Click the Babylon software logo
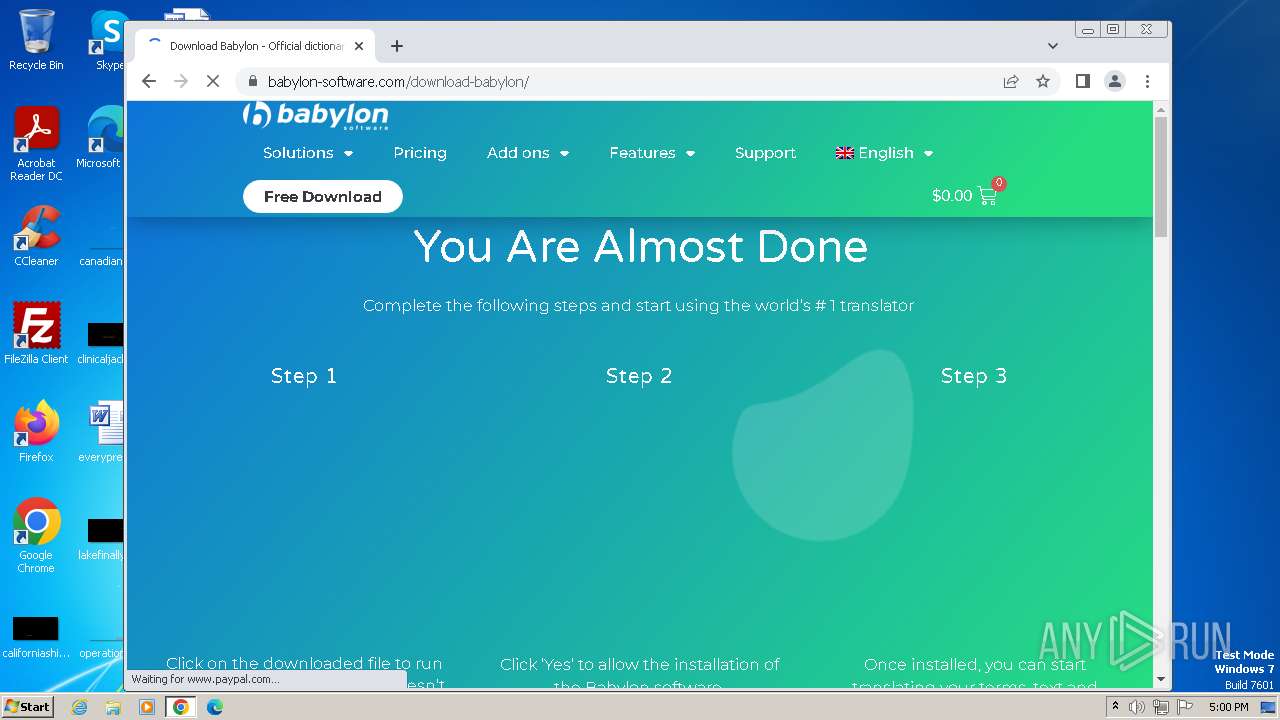The width and height of the screenshot is (1280, 720). pyautogui.click(x=316, y=115)
